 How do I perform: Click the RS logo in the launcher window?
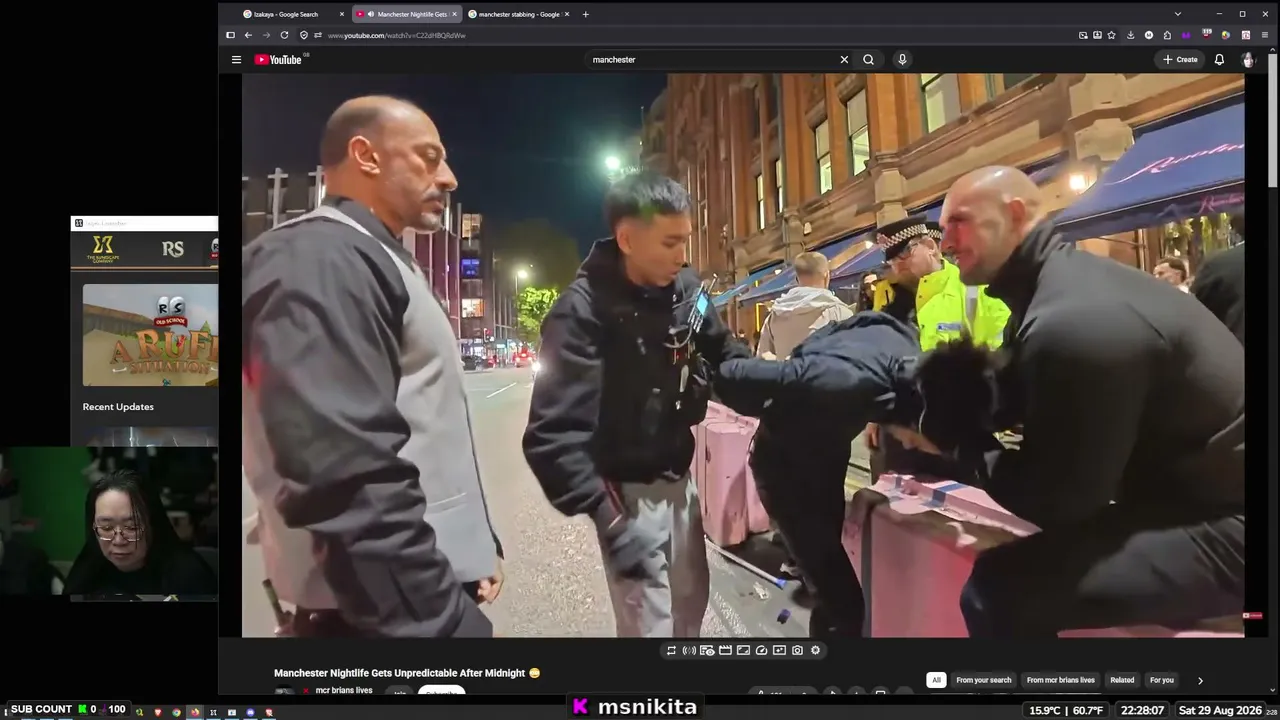click(173, 249)
